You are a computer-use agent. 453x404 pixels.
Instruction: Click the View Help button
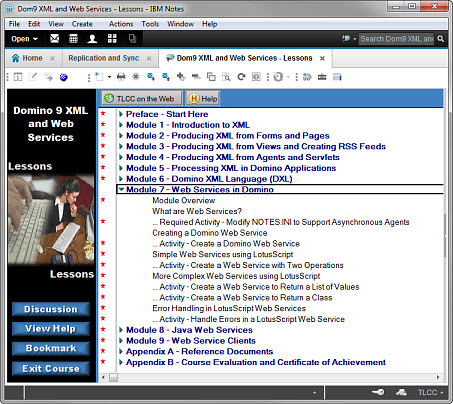point(51,329)
